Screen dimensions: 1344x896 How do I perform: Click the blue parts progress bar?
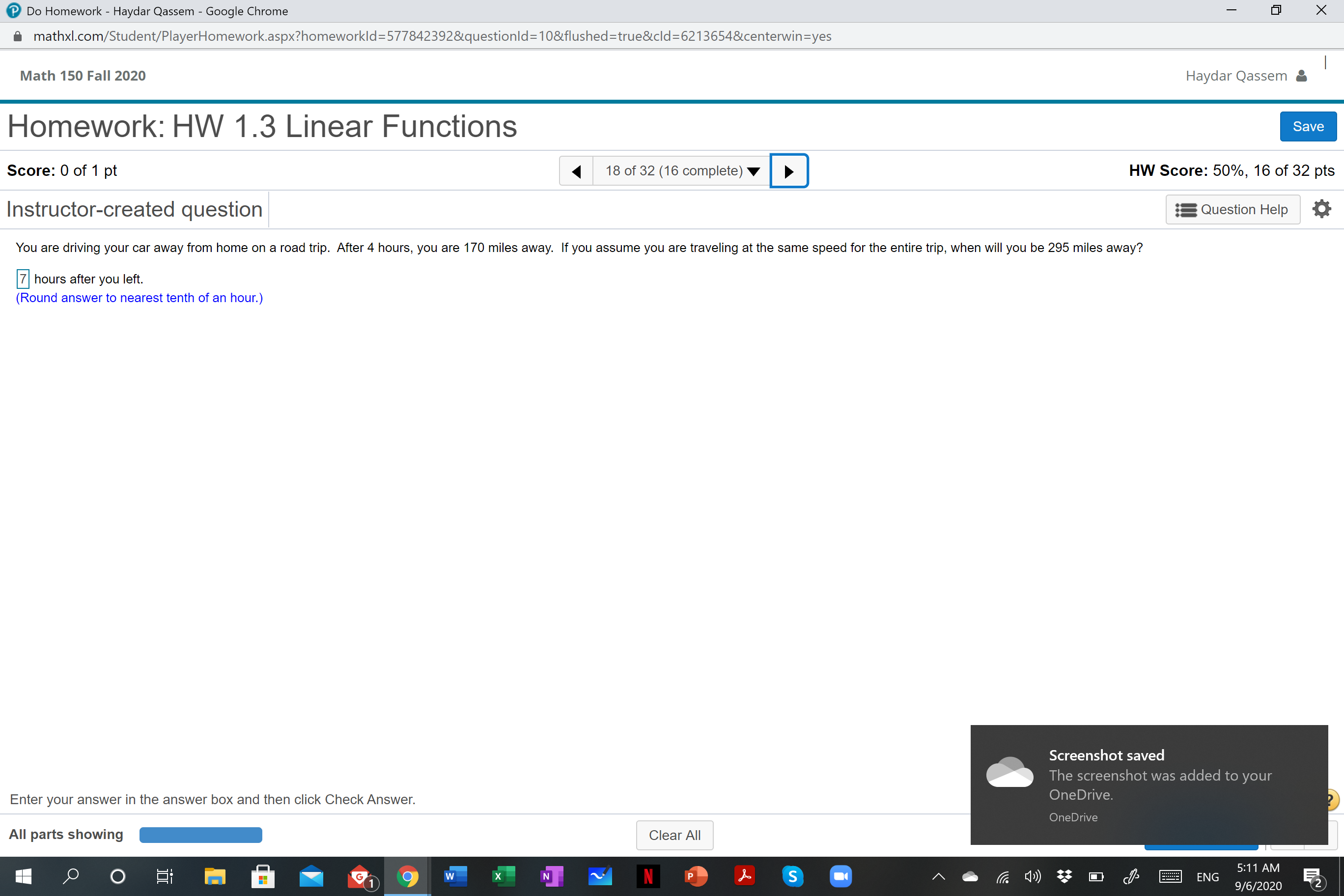click(x=200, y=835)
